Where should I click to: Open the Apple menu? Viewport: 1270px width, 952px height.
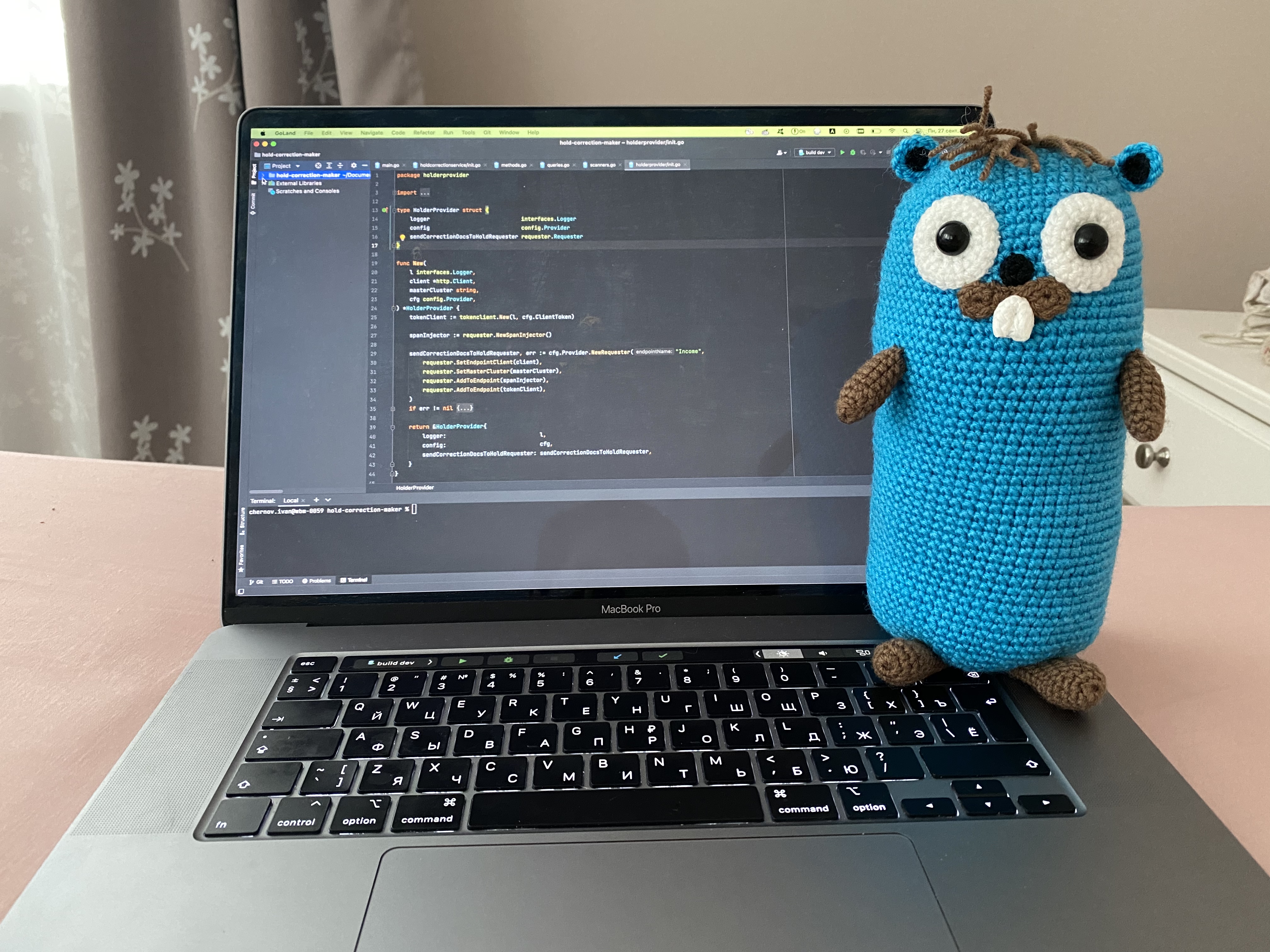point(263,133)
